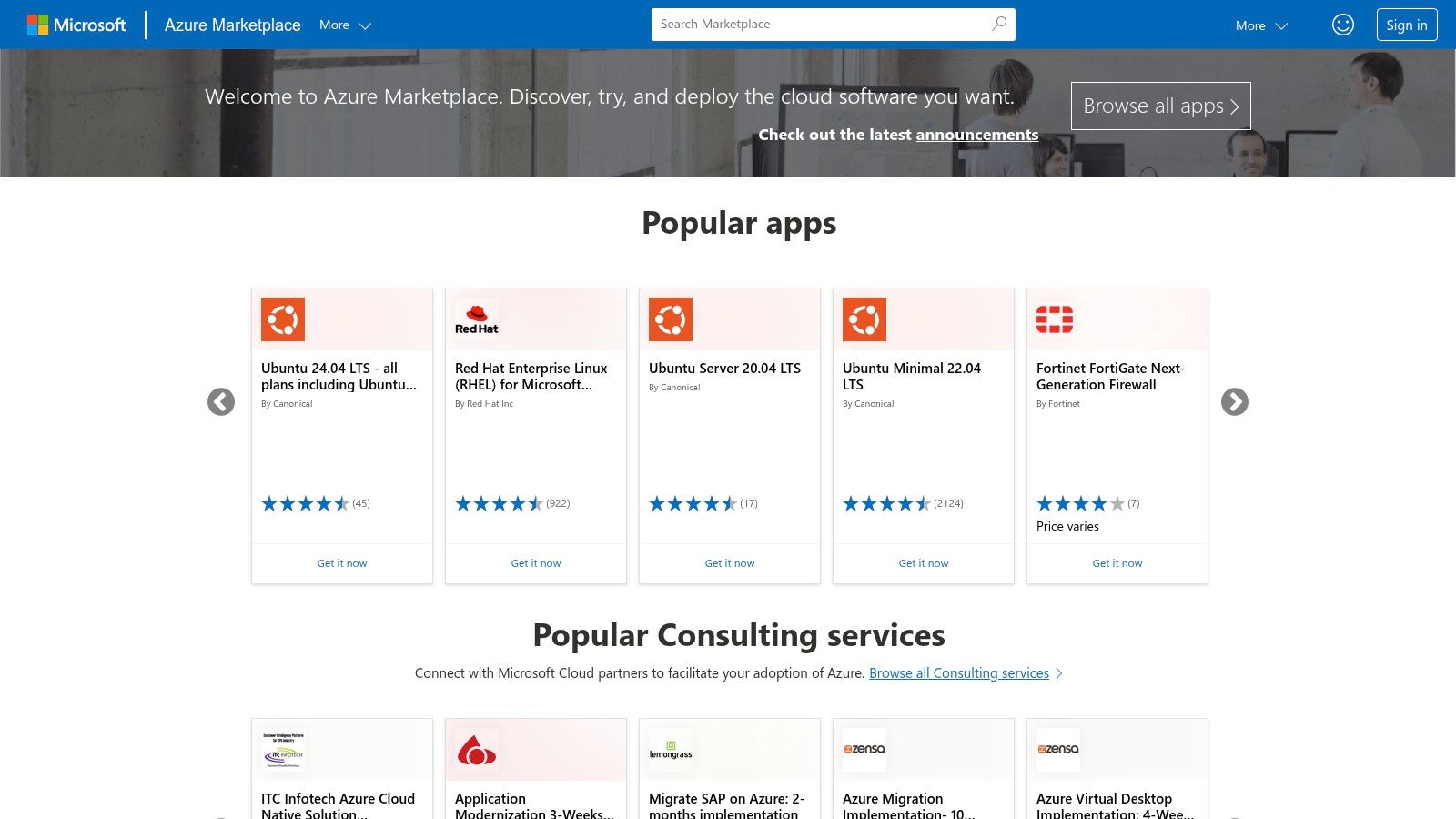The image size is (1456, 819).
Task: Go to previous popular apps slide
Action: tap(221, 401)
